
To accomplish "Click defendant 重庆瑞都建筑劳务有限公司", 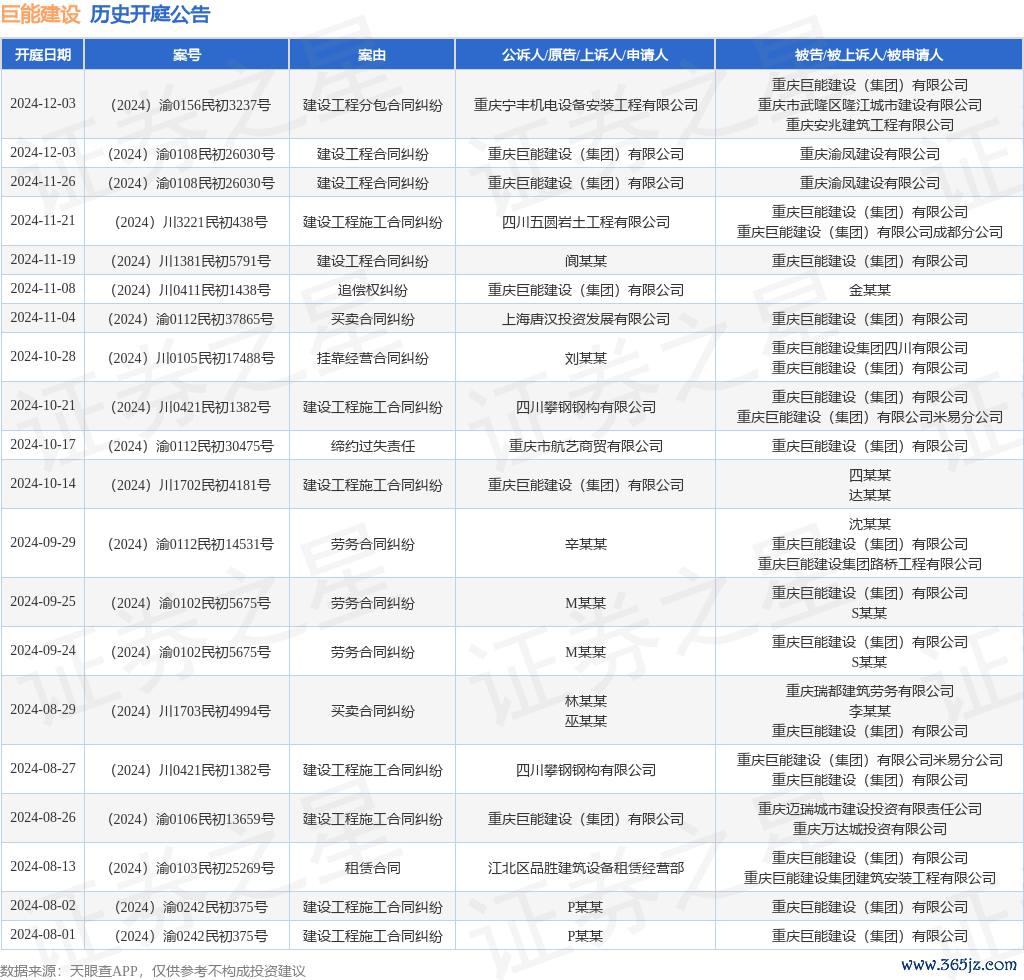I will [x=870, y=691].
